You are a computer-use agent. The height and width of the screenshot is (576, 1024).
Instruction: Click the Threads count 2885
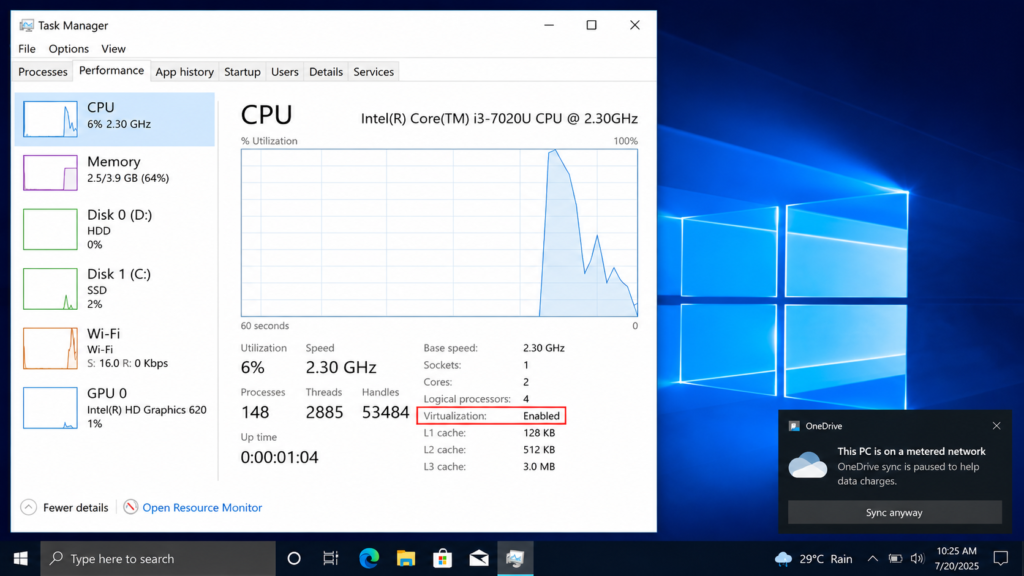coord(324,412)
